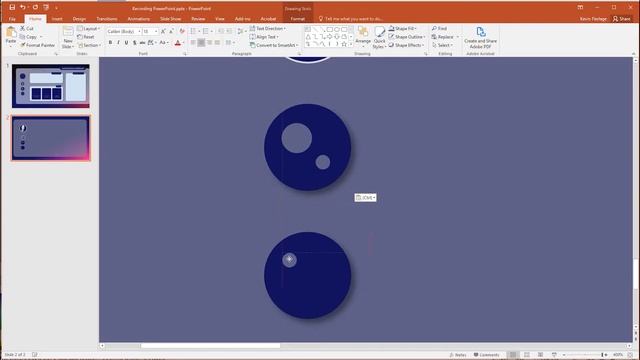The image size is (640, 360).
Task: Start Slide Show from status bar icon
Action: coord(554,355)
